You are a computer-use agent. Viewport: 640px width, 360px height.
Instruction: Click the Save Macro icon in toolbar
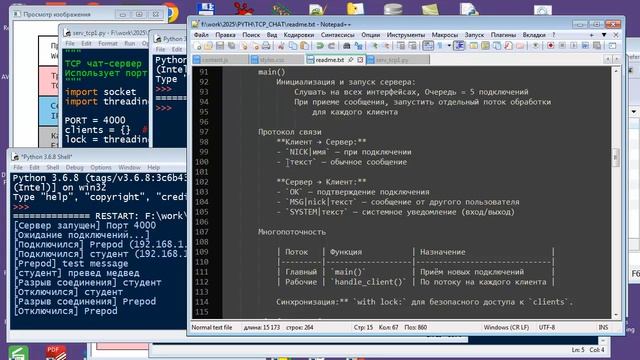(597, 46)
